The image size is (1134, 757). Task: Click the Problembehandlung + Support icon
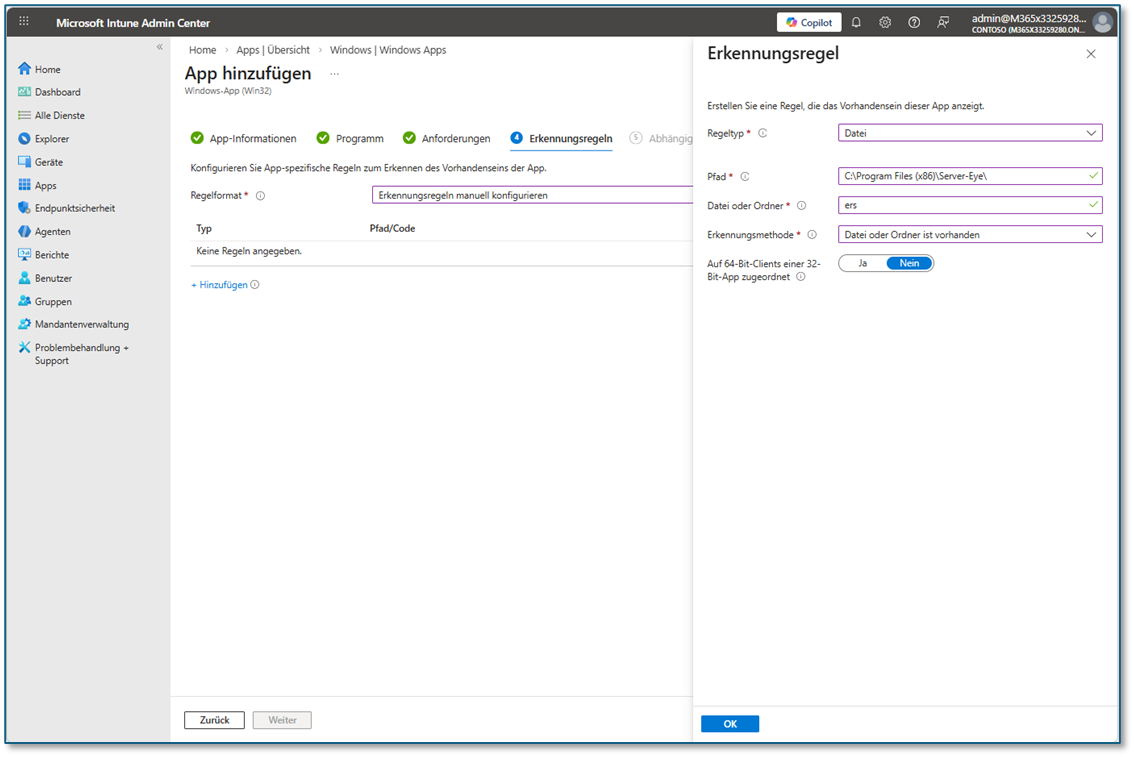click(25, 348)
